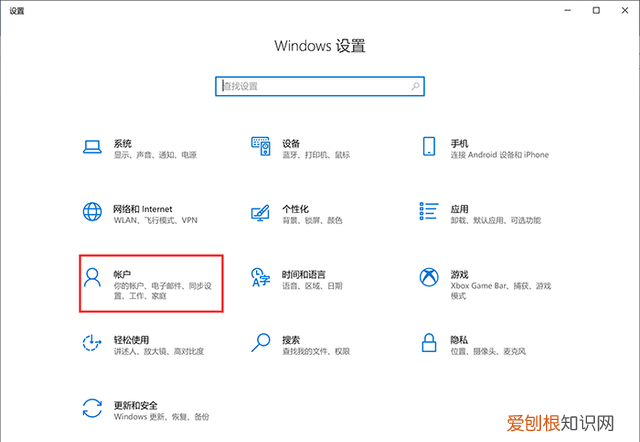Select the 帐户 title text

[x=122, y=275]
